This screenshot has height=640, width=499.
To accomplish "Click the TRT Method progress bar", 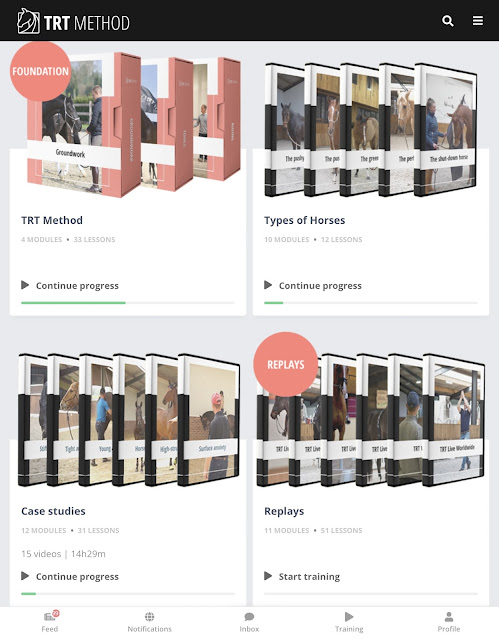I will [128, 303].
